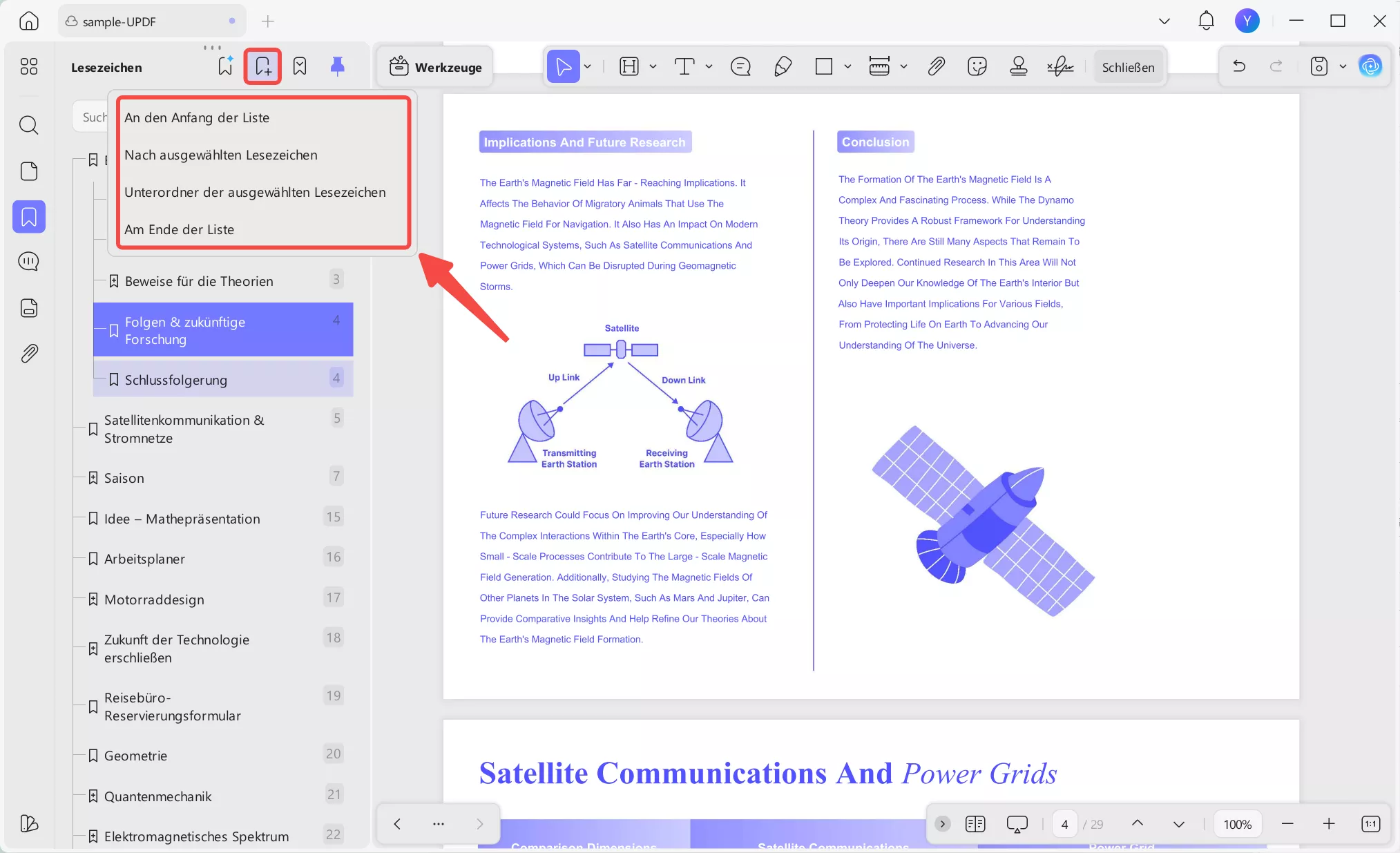Open the Werkzeuge tools button
Screen dimensions: 1400x853
(435, 67)
